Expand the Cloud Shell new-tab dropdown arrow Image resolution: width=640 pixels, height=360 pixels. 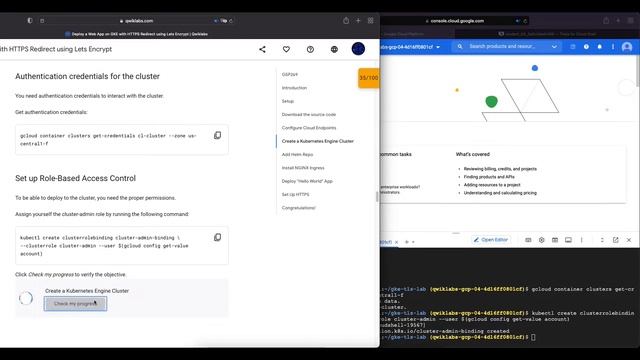click(x=413, y=242)
